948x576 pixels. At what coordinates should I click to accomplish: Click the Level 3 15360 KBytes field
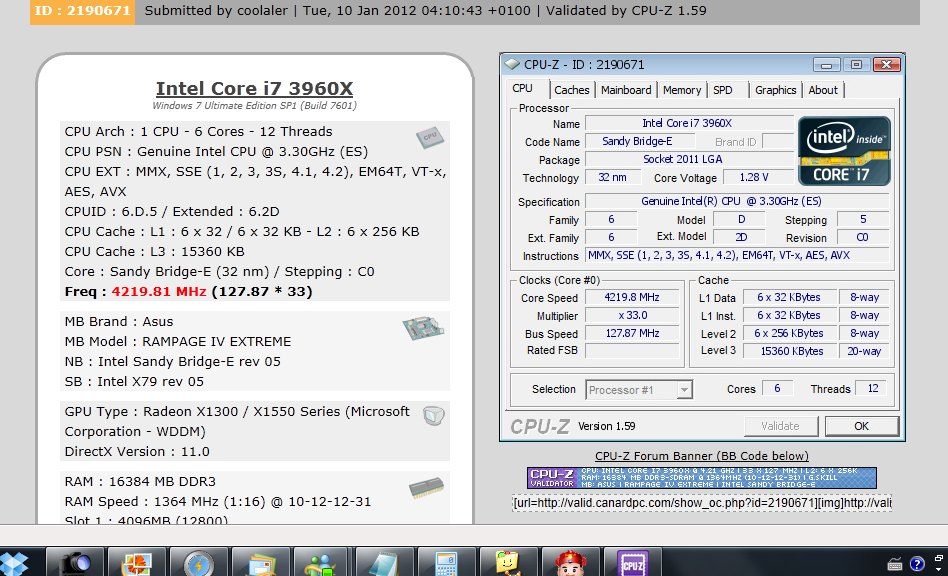(791, 351)
